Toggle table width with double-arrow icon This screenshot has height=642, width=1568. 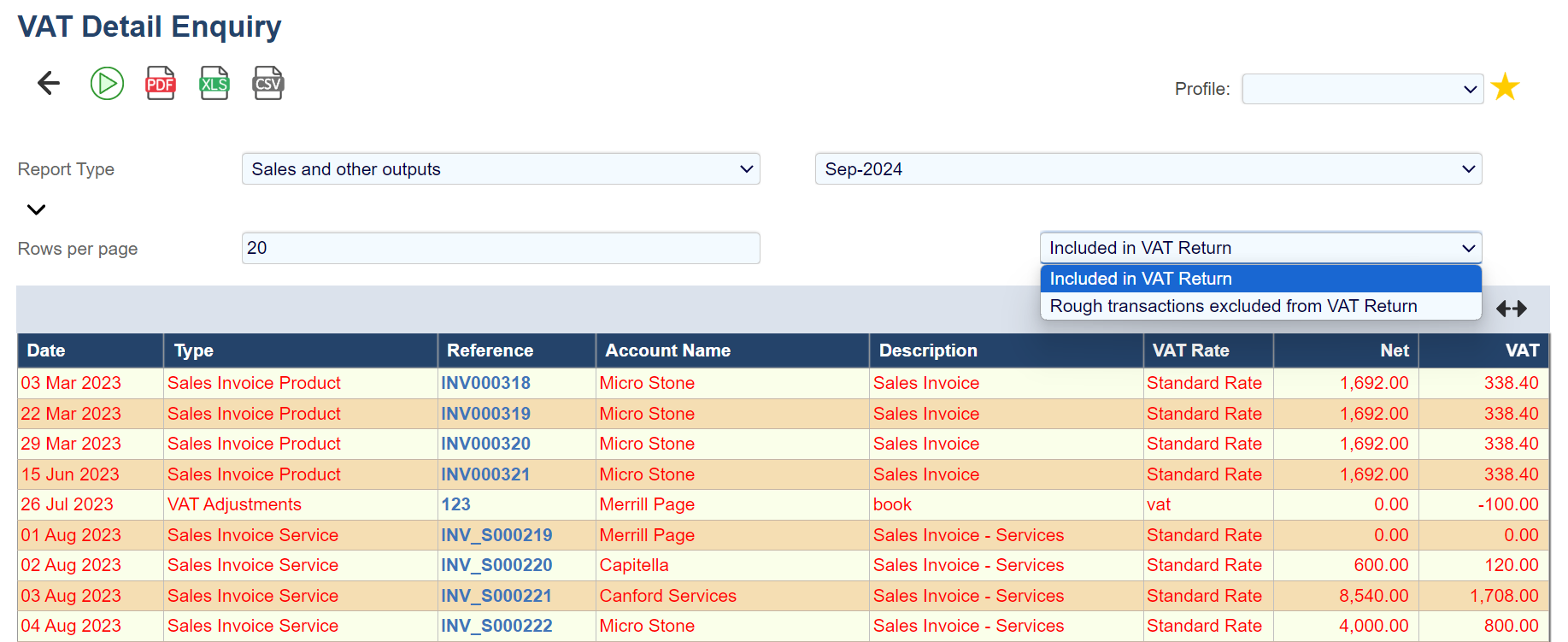1511,309
